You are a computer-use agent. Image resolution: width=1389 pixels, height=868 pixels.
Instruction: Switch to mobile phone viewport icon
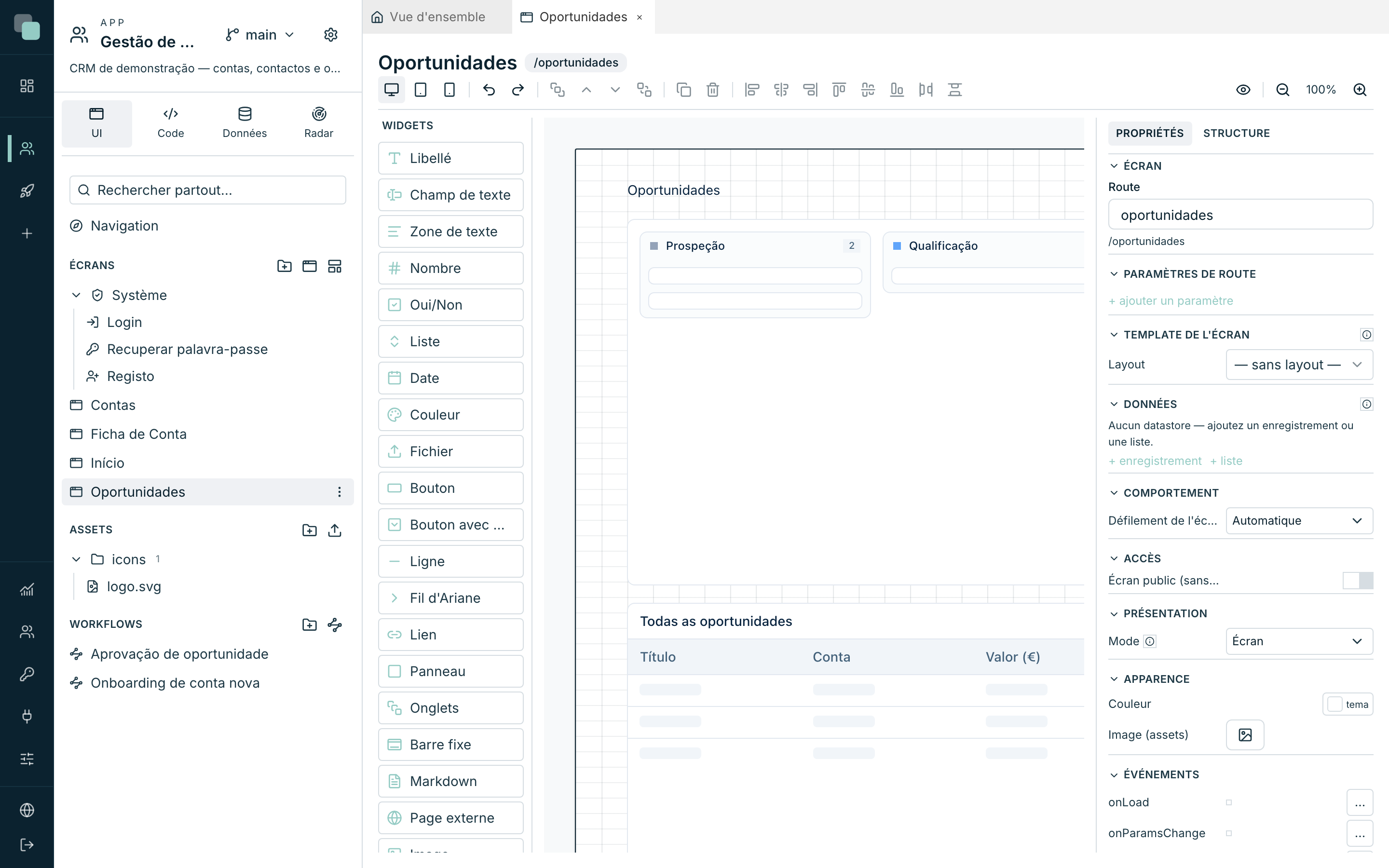[x=449, y=90]
